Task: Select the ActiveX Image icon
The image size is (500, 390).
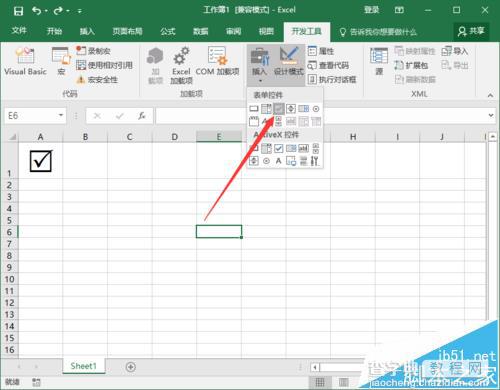Action: [x=291, y=161]
